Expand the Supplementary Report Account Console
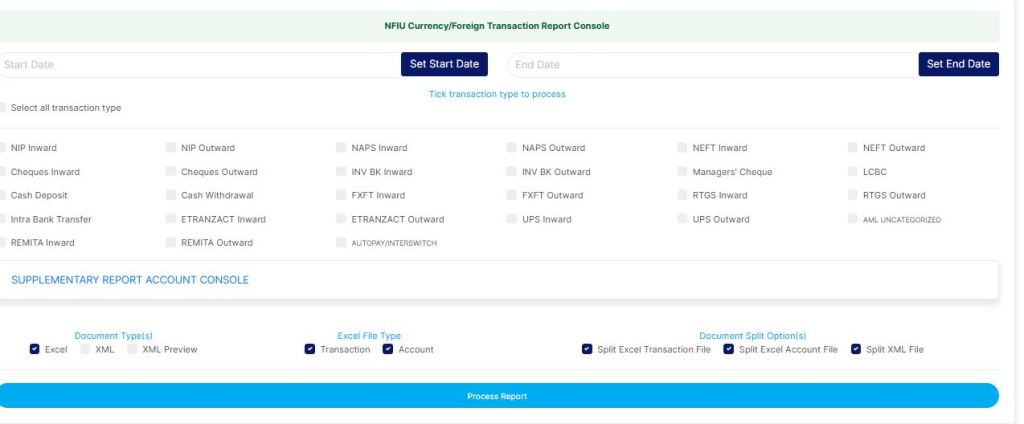Screen dimensions: 1024x424 (130, 280)
